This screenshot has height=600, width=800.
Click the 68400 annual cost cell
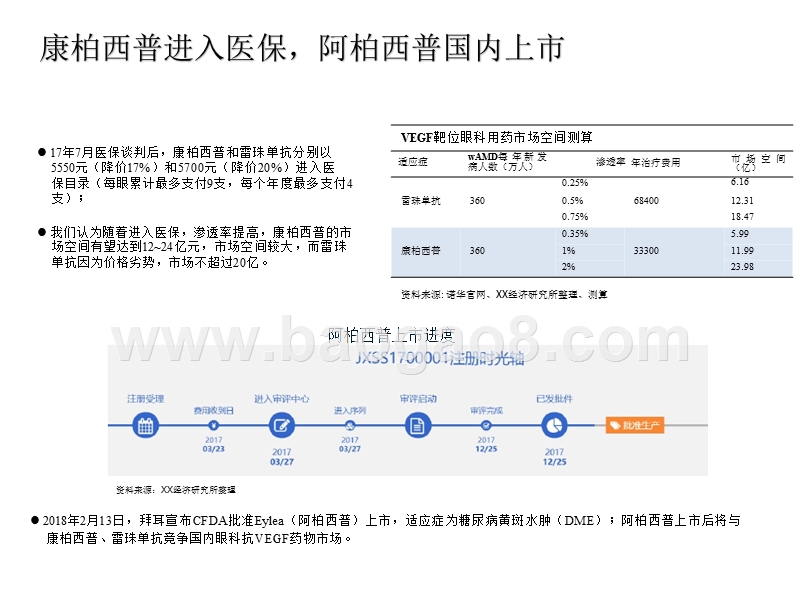click(646, 201)
